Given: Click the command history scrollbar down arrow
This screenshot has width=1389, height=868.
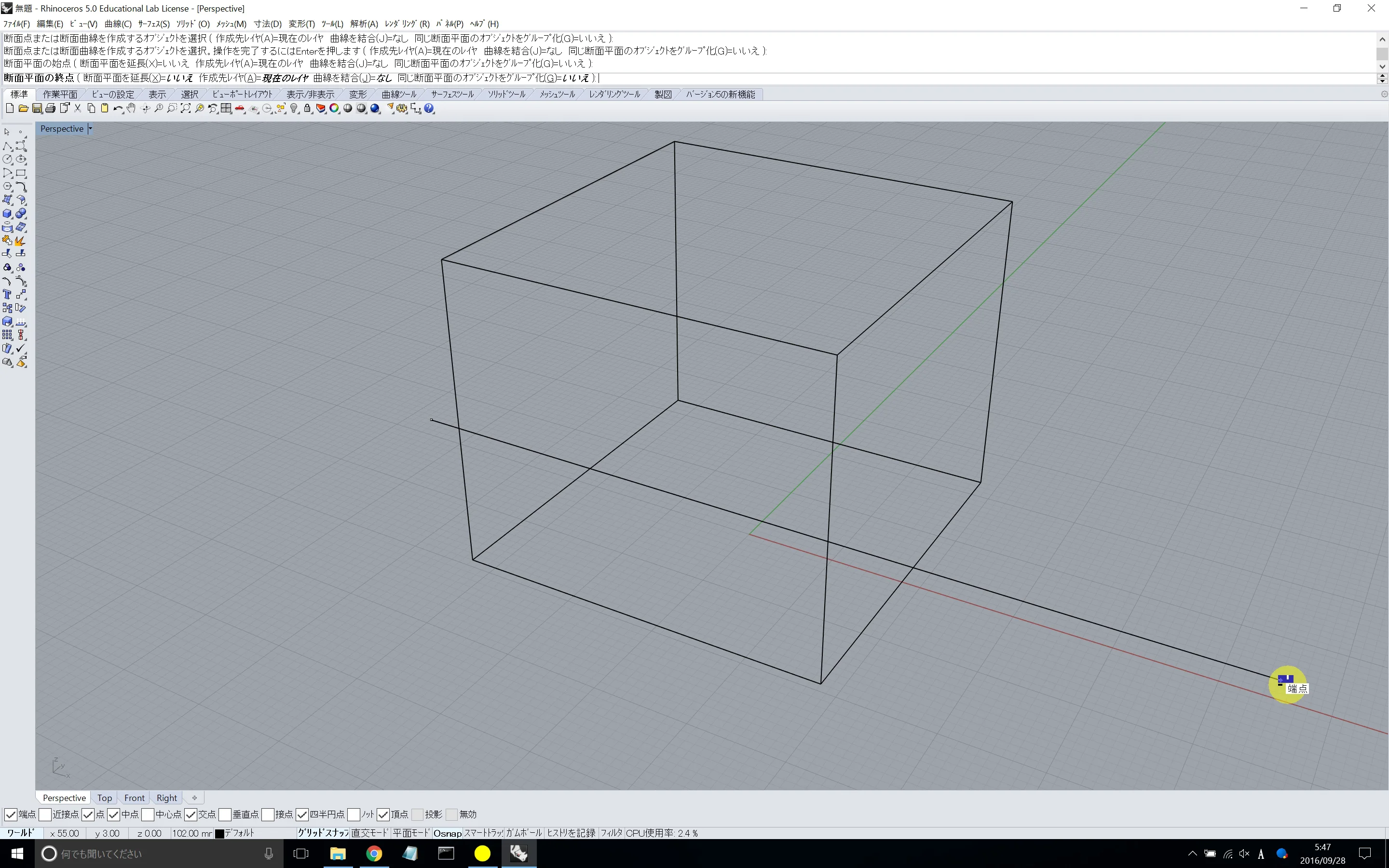Looking at the screenshot, I should 1382,67.
